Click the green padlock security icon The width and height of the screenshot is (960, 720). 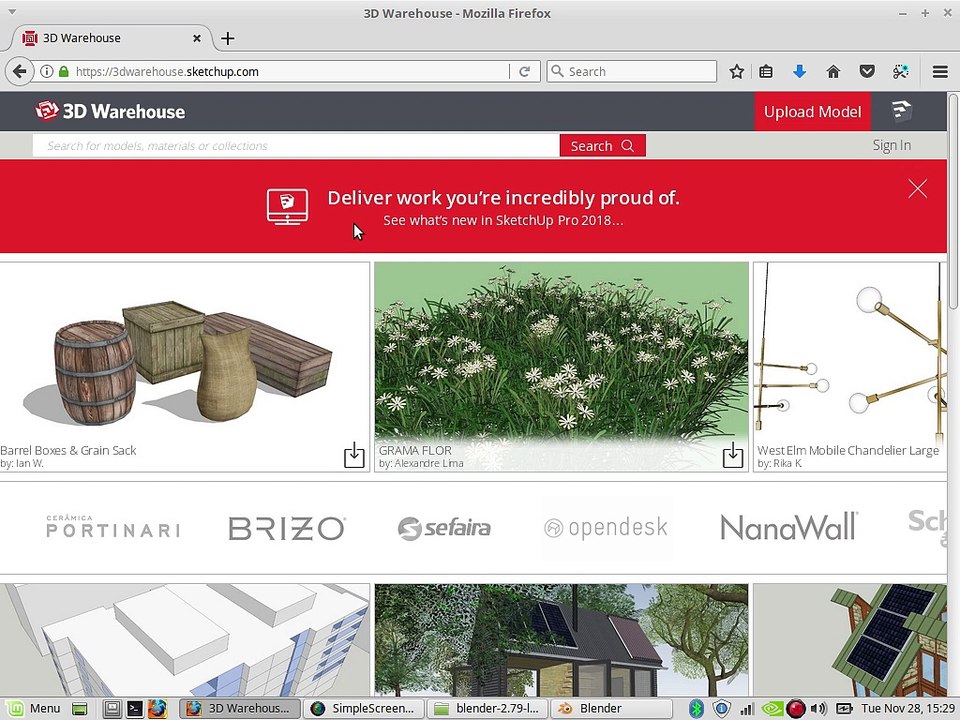click(x=64, y=72)
